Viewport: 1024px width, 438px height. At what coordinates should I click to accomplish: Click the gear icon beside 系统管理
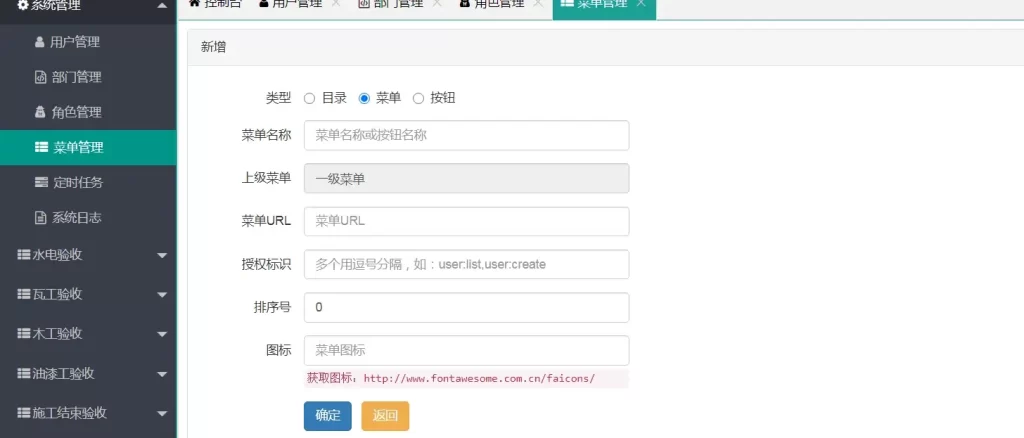click(x=23, y=6)
